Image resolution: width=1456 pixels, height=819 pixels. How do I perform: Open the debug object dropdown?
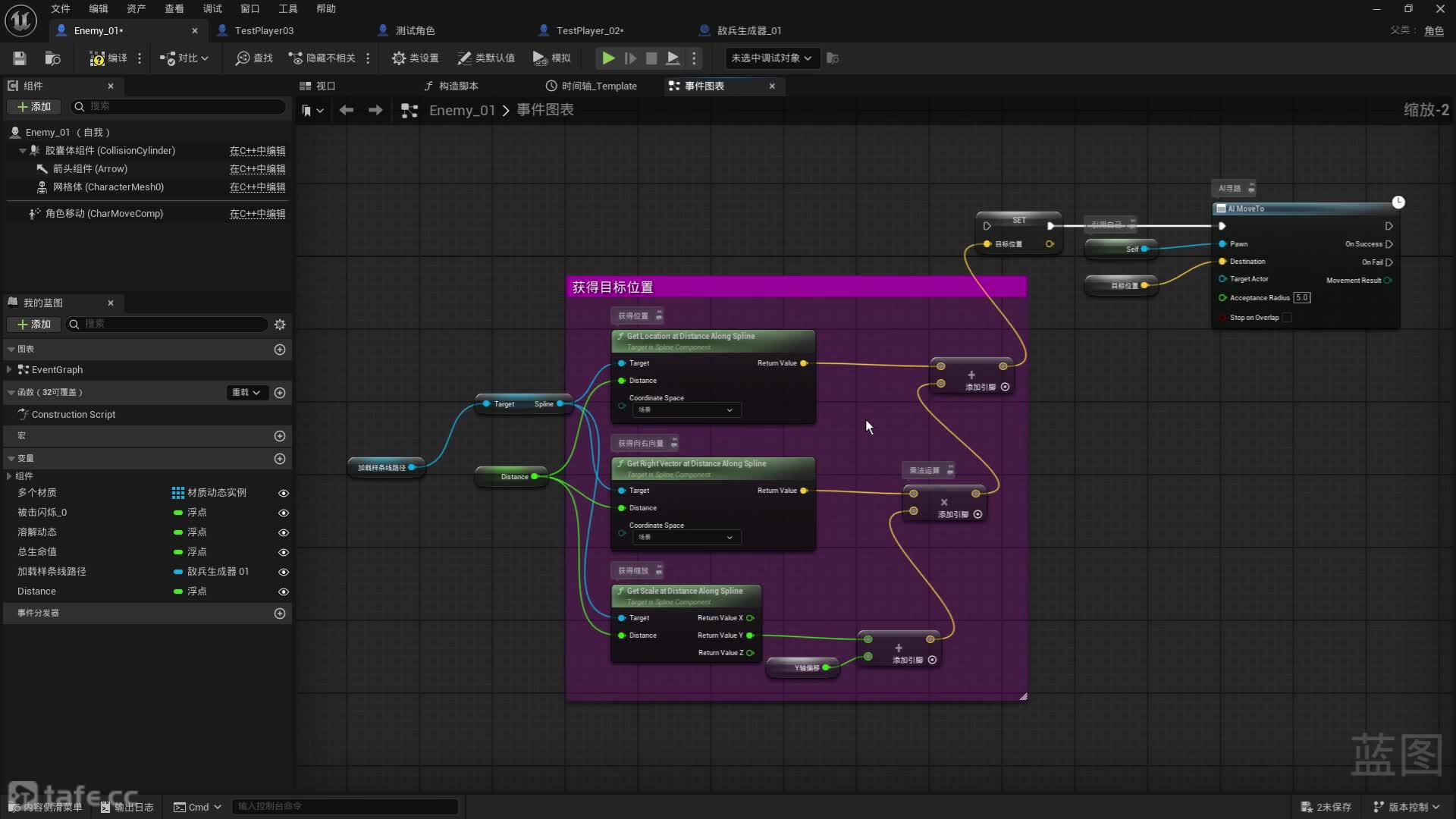771,58
